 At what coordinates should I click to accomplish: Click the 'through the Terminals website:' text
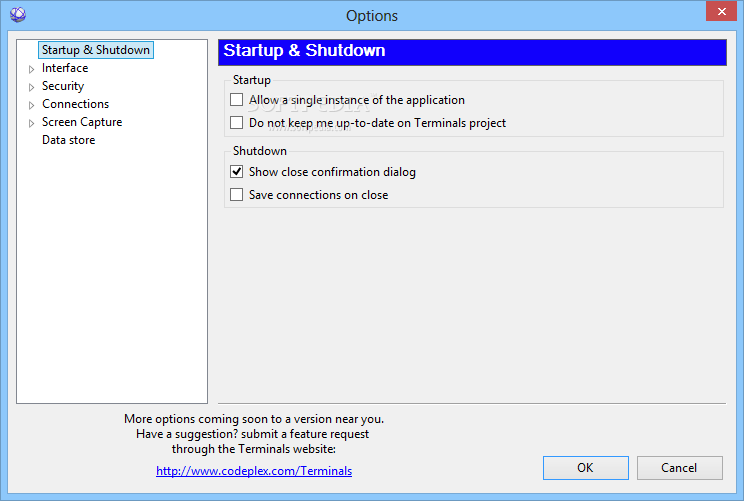(254, 449)
